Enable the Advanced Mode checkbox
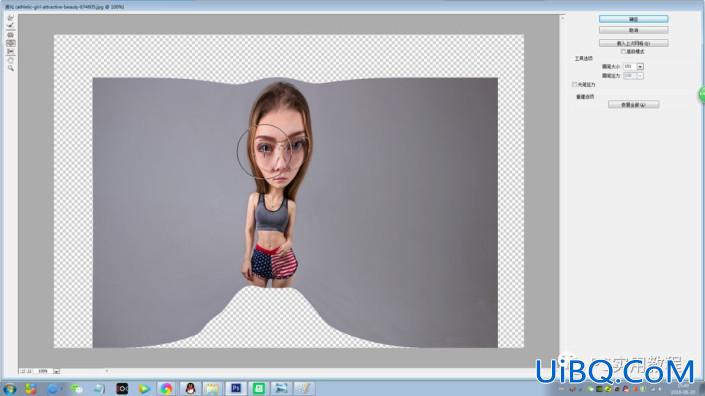 [x=623, y=52]
